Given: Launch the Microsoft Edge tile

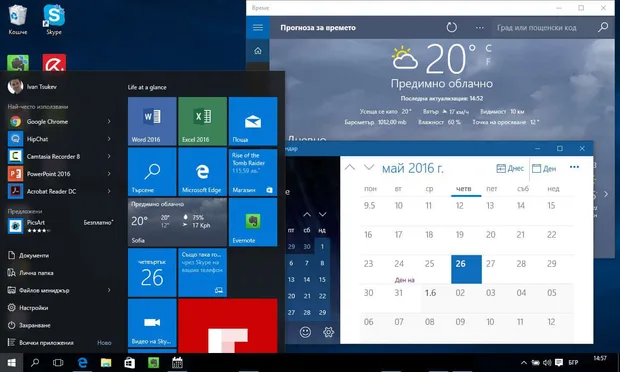Looking at the screenshot, I should [x=202, y=172].
